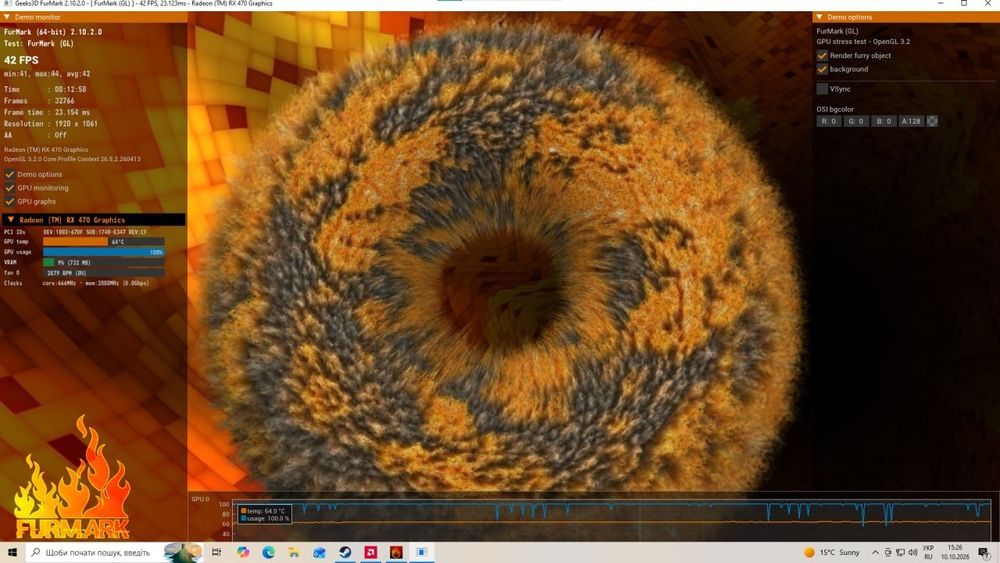This screenshot has width=1000, height=563.
Task: Click the FurMark (64-bit) 2.10.2.0 text
Action: 53,31
